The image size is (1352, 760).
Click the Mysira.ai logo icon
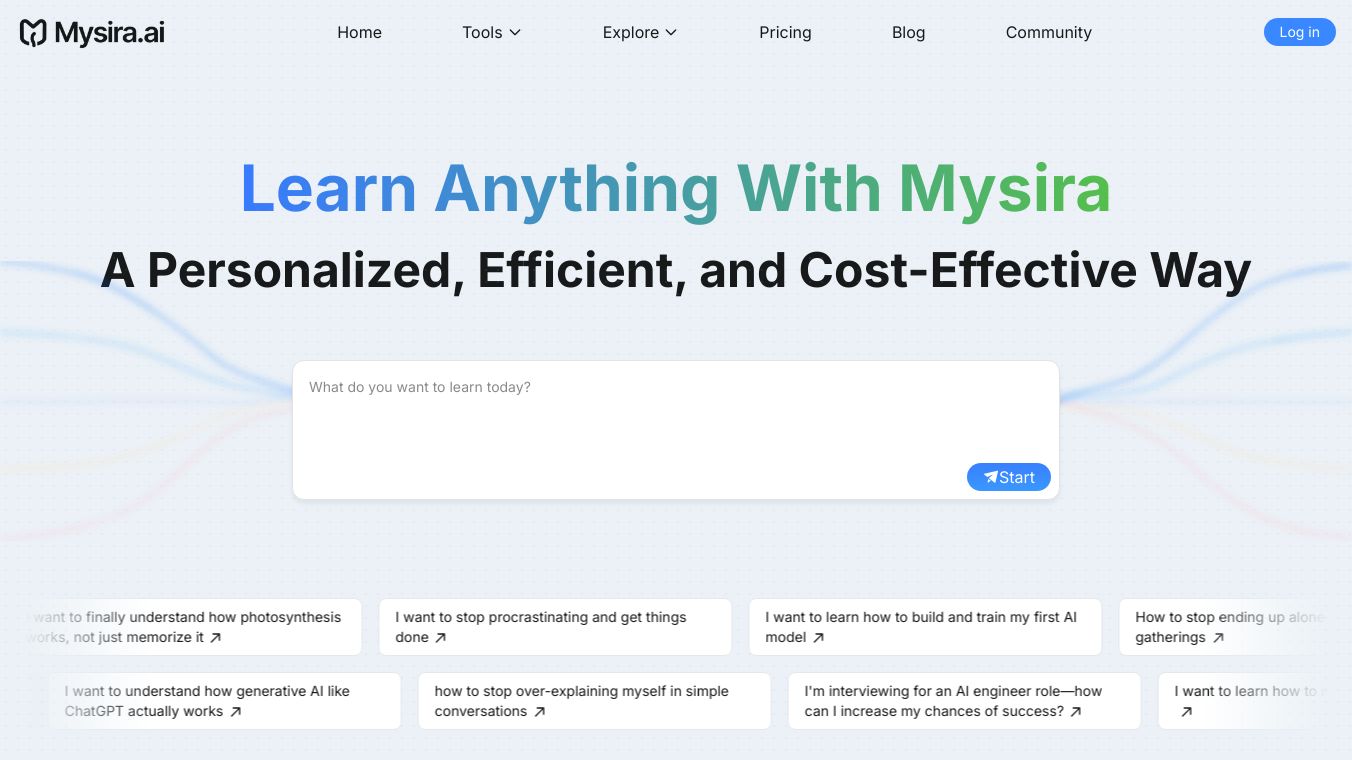[33, 33]
